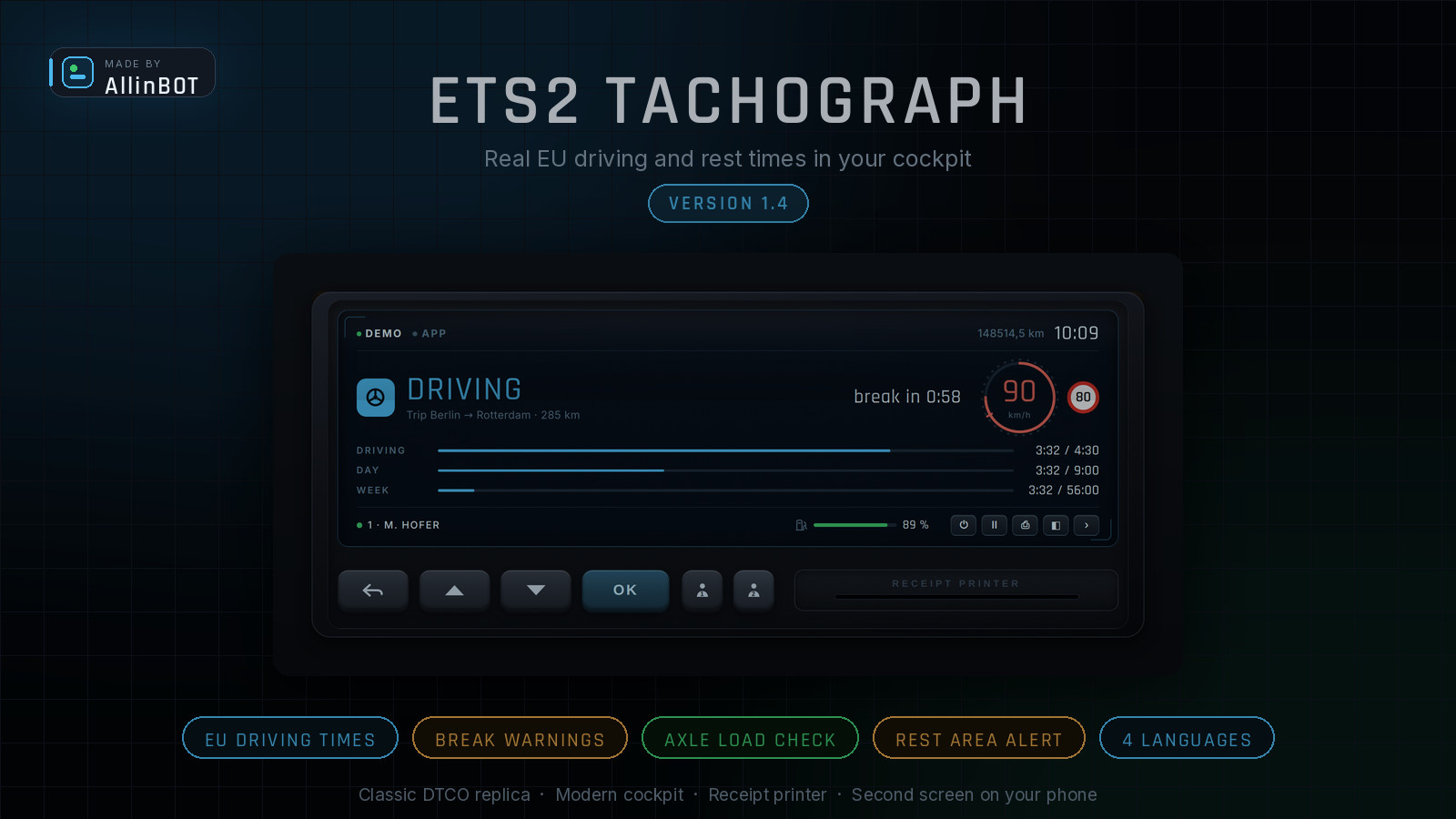
Task: Click the 80 speed limit sign
Action: [x=1083, y=397]
